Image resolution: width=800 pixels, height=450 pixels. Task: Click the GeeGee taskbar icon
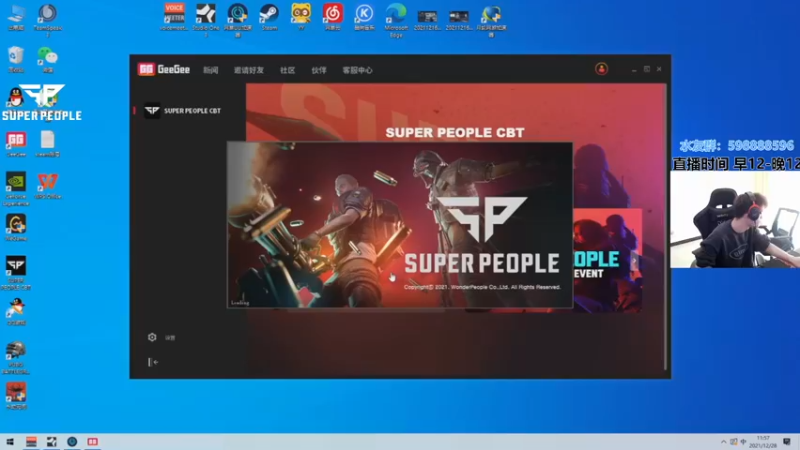point(92,442)
